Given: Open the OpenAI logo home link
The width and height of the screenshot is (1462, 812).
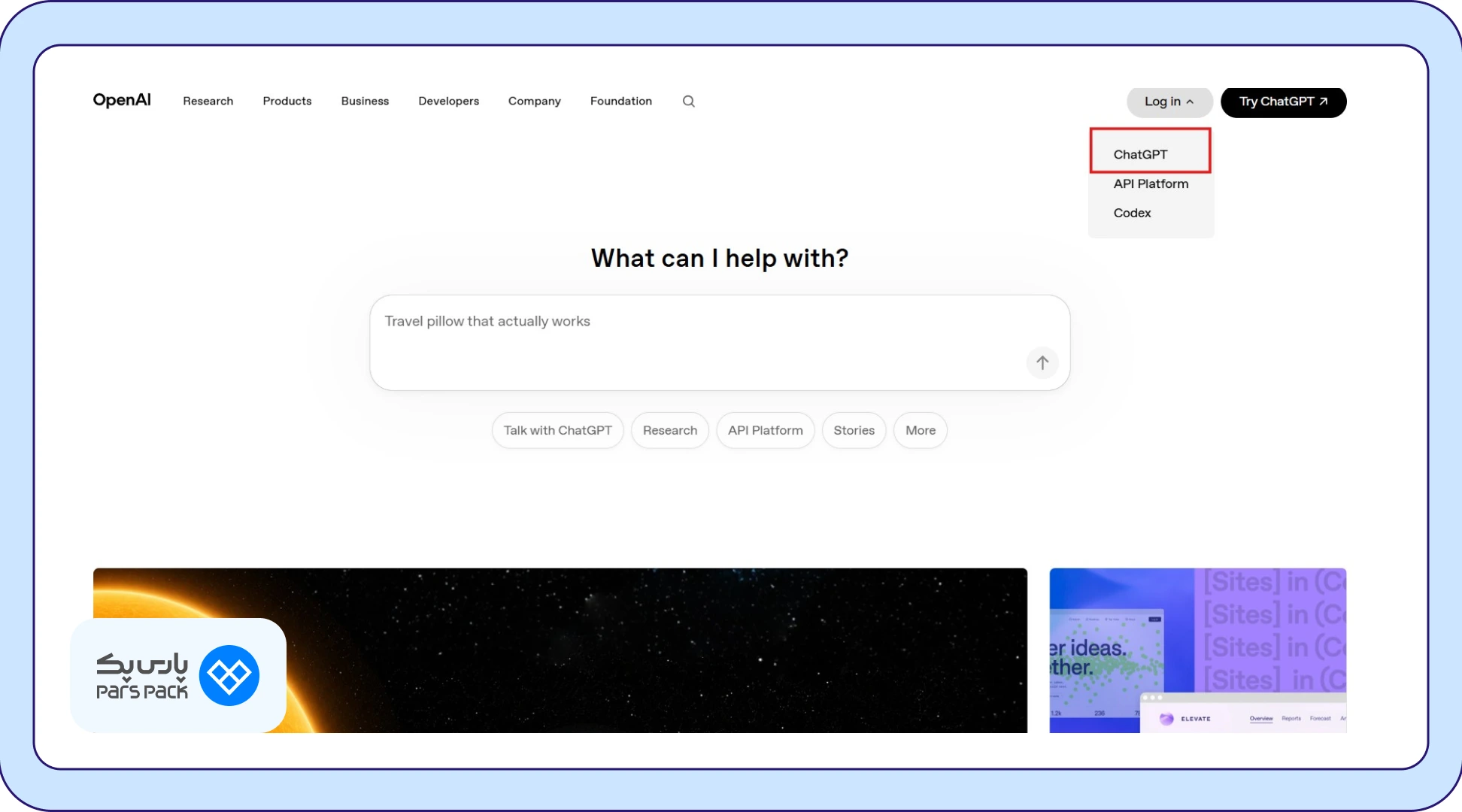Looking at the screenshot, I should coord(122,100).
